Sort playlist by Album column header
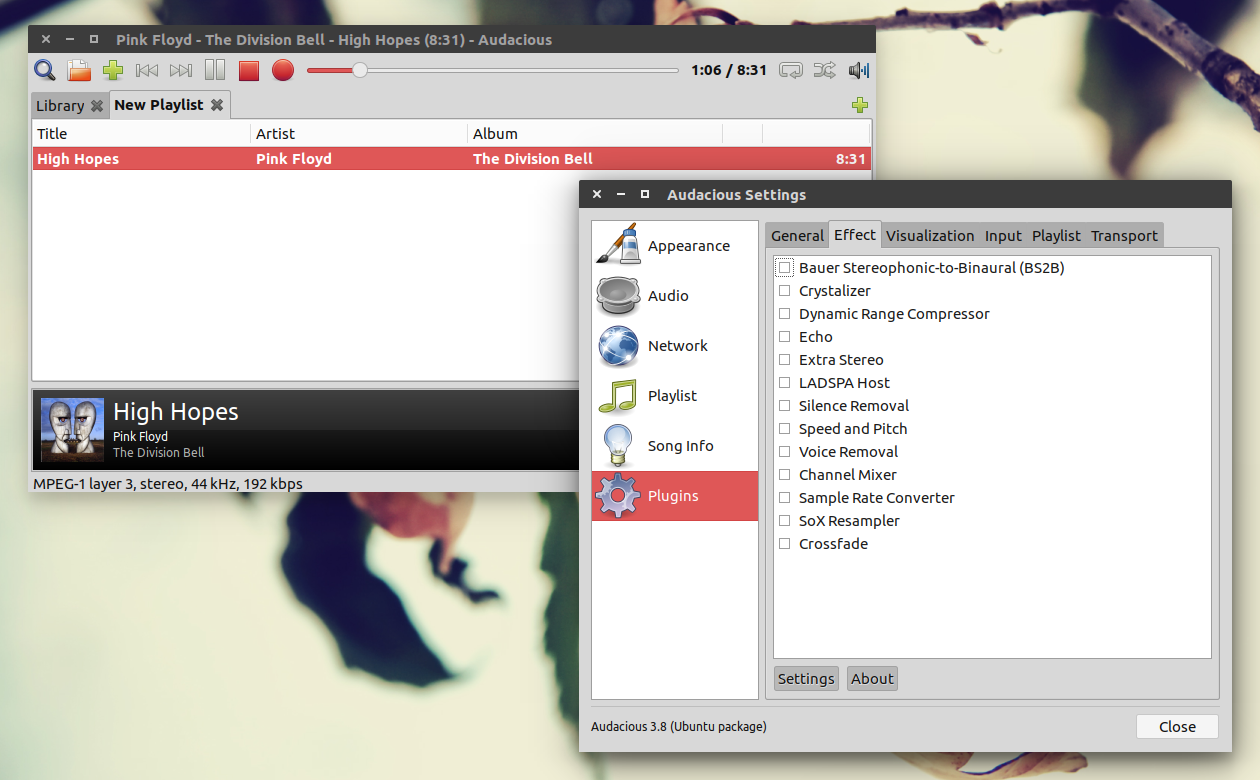The height and width of the screenshot is (780, 1260). 595,134
